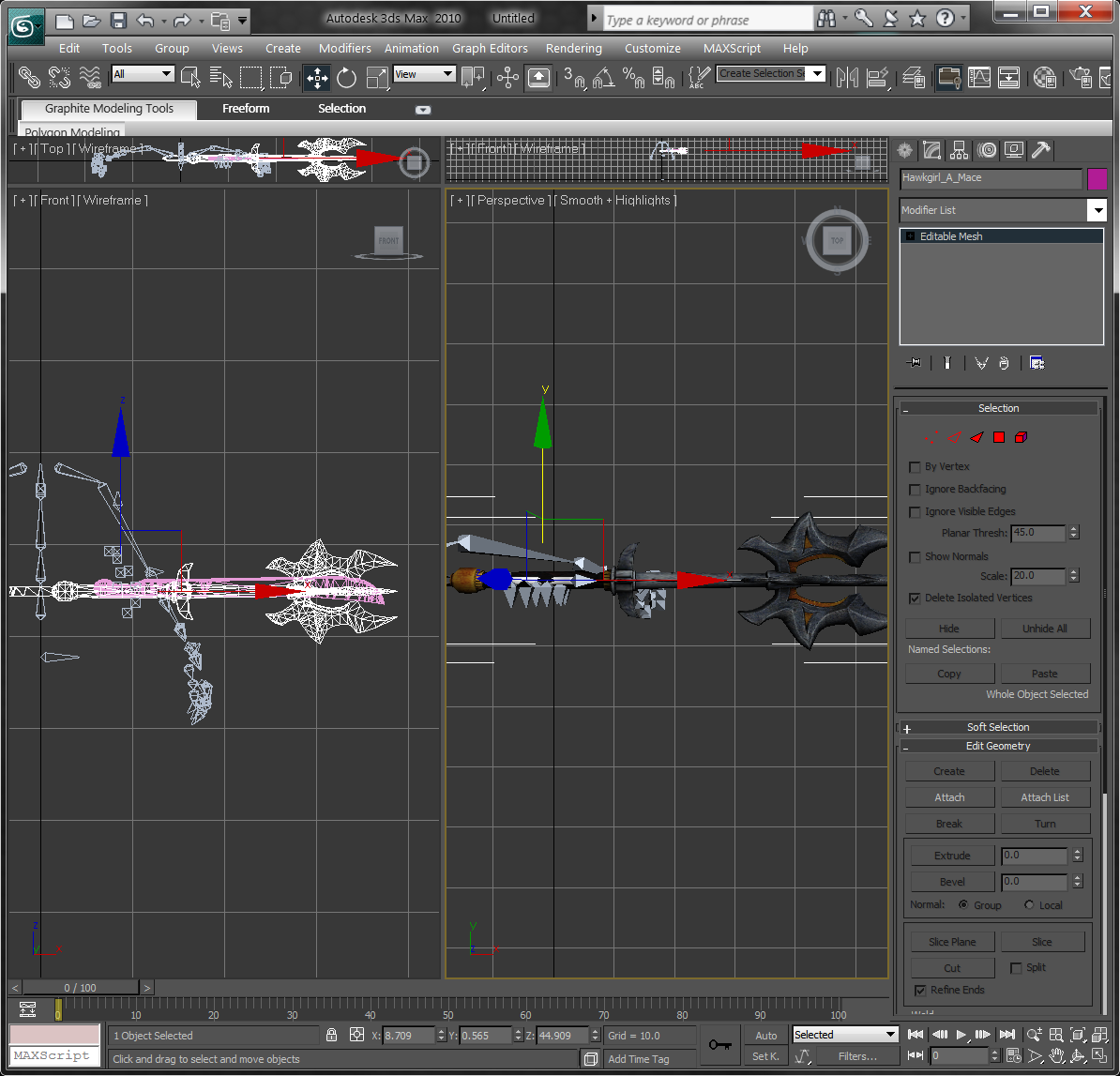Toggle Ignore Backfacing option
The height and width of the screenshot is (1076, 1120).
[x=915, y=489]
